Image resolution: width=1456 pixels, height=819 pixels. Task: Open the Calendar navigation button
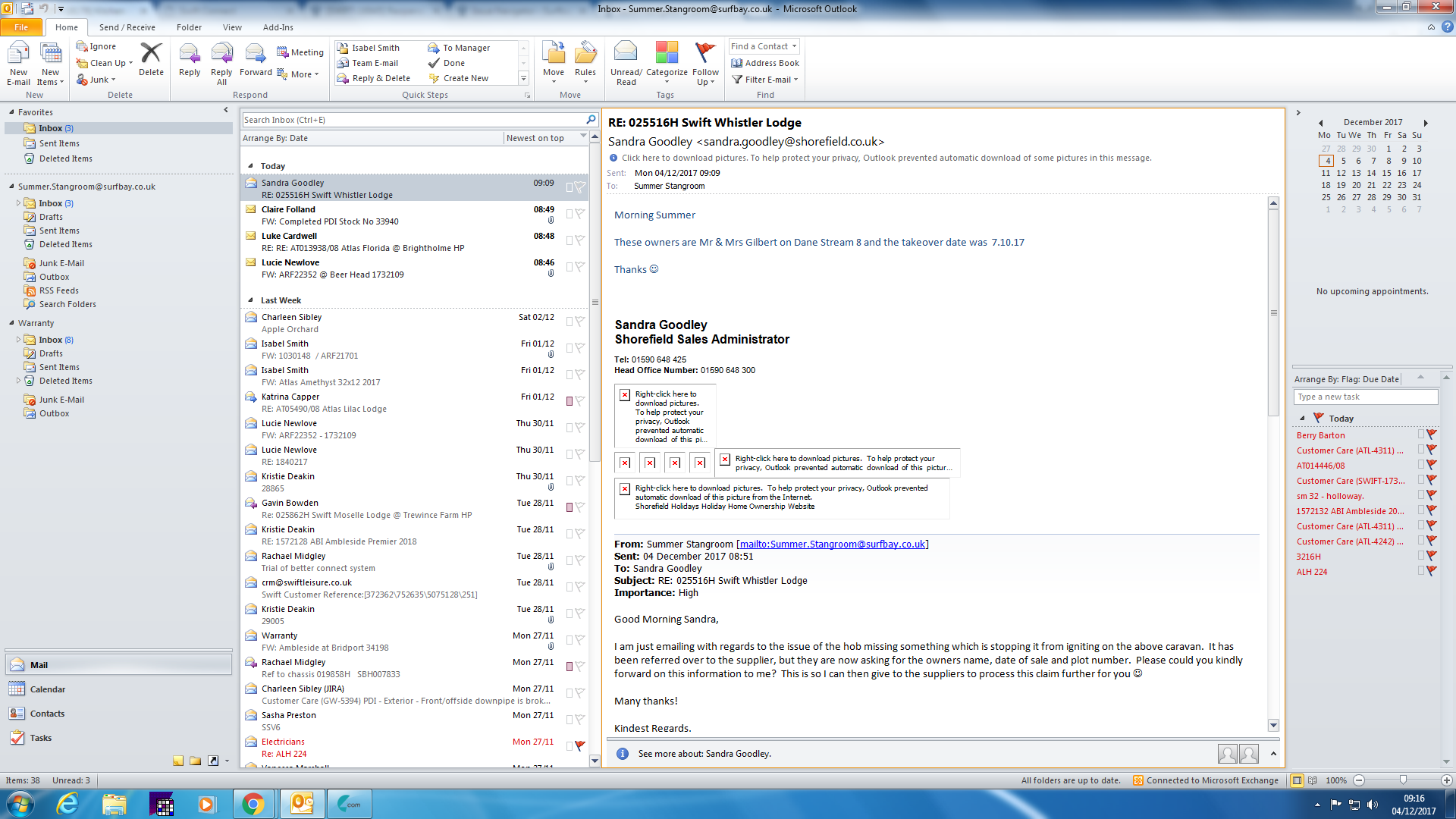coord(47,689)
